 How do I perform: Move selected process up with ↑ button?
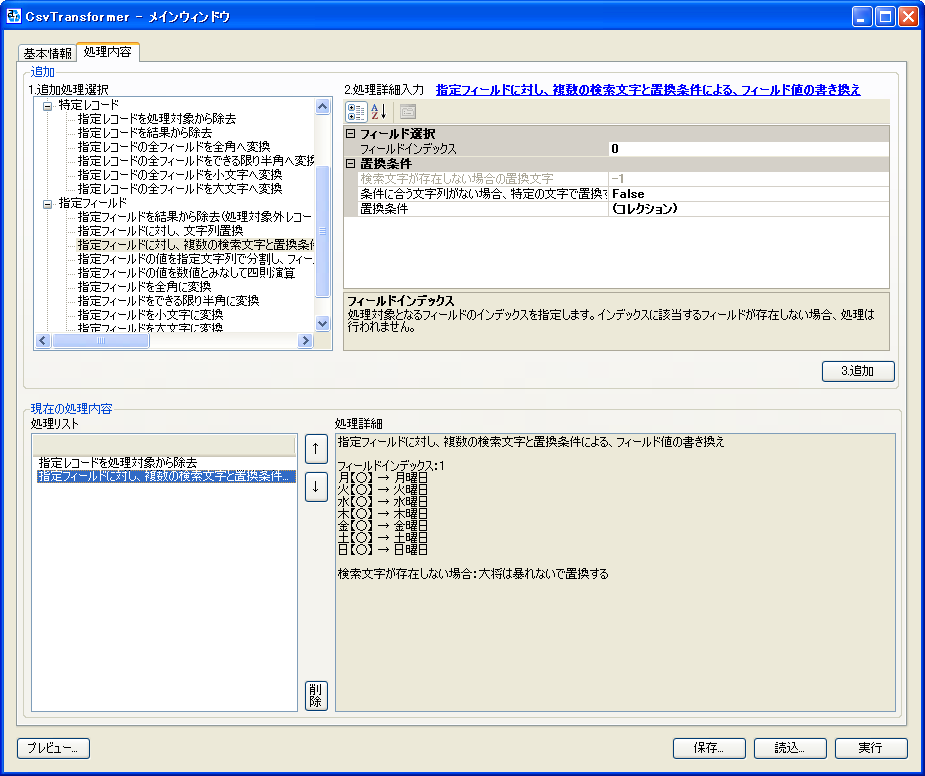click(x=316, y=449)
